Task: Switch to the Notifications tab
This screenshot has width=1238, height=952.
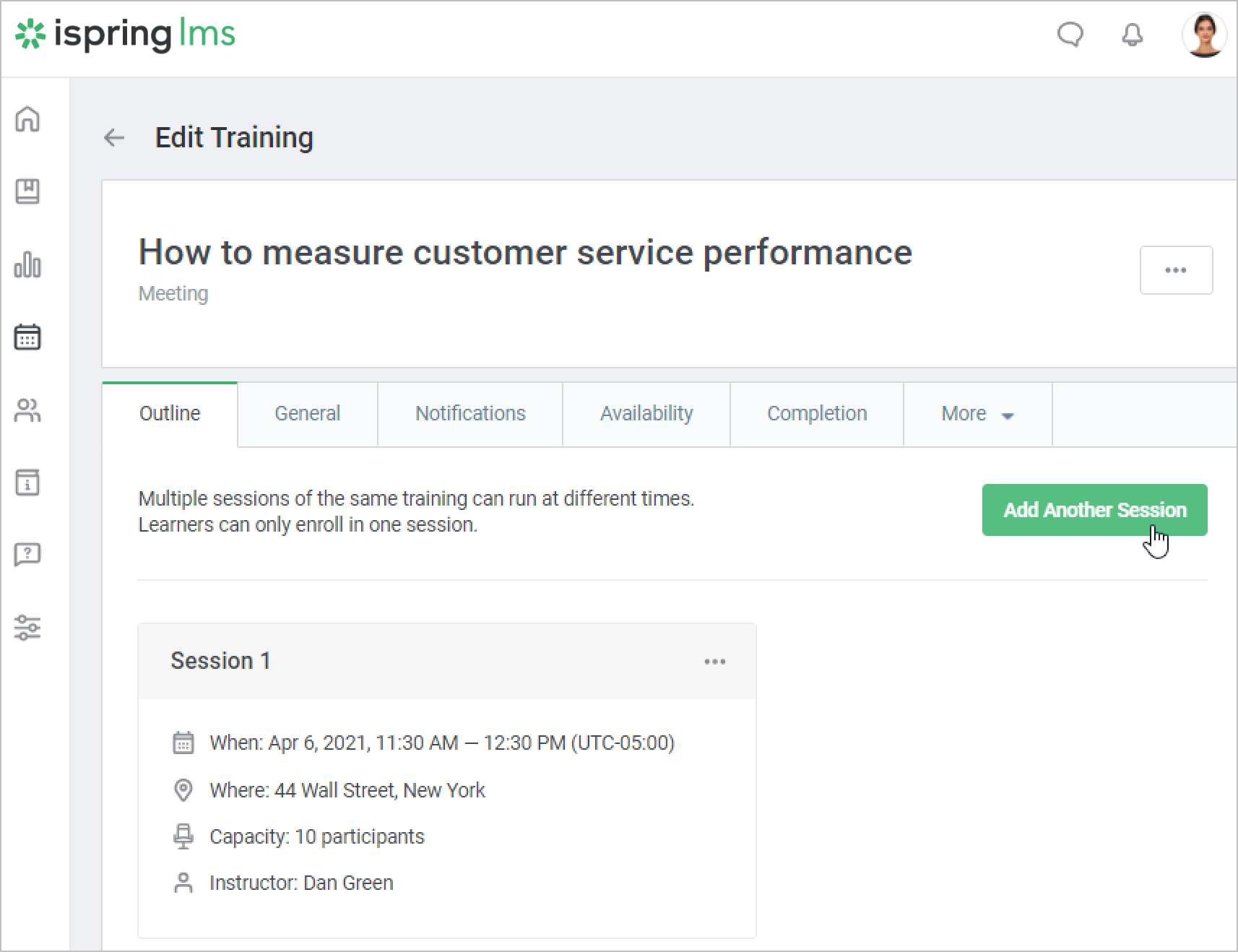Action: coord(470,414)
